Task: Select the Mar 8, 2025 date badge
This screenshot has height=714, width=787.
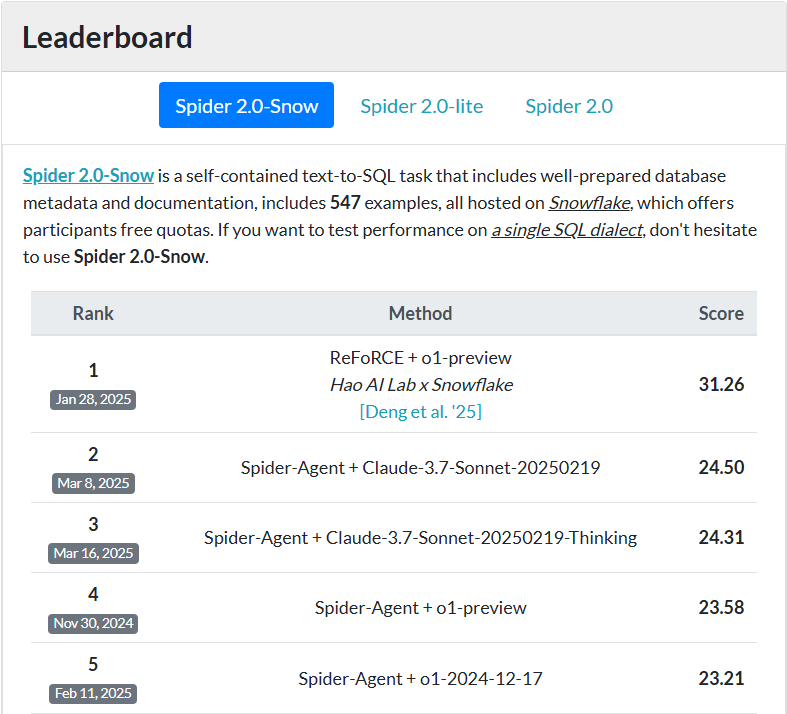Action: [x=94, y=483]
